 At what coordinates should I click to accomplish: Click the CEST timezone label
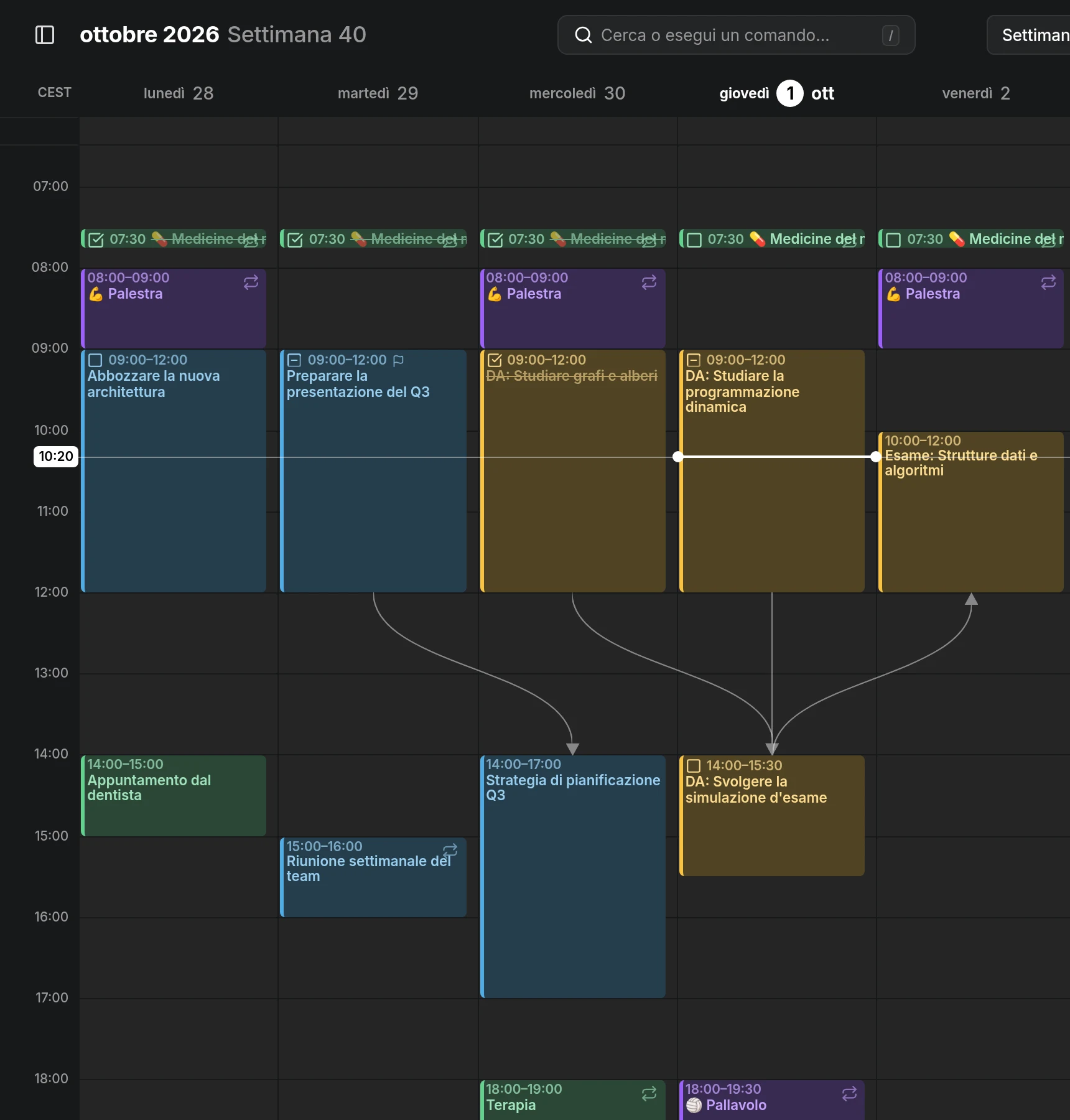(55, 93)
